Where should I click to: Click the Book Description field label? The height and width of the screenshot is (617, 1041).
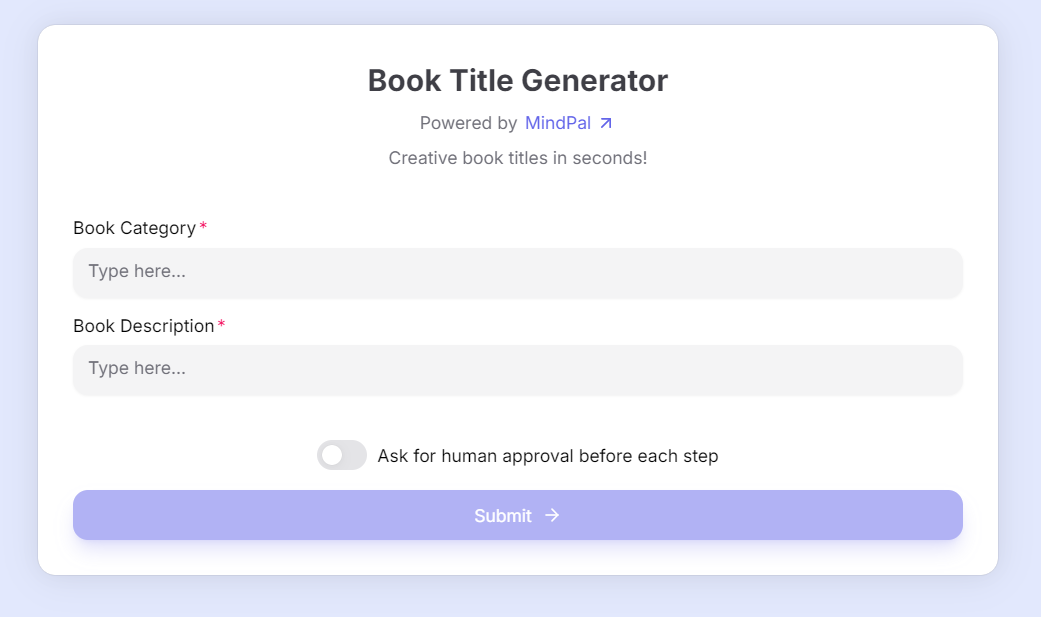(x=143, y=326)
